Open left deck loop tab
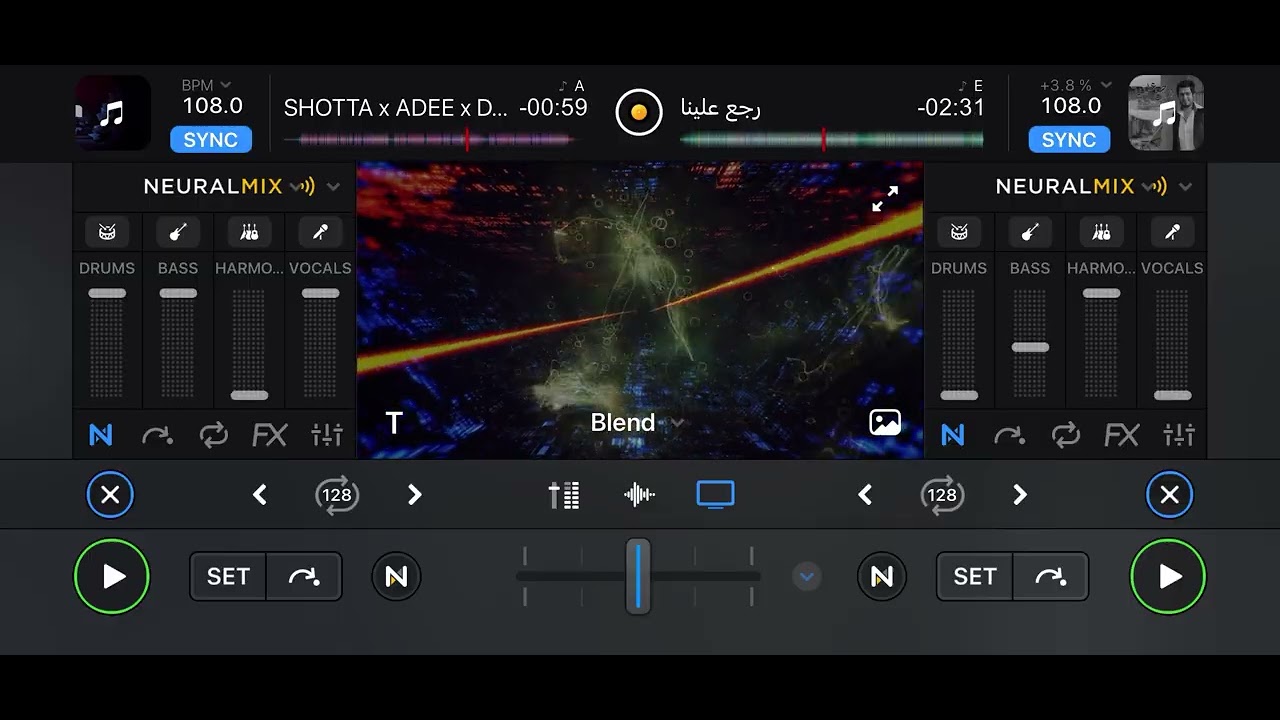This screenshot has height=720, width=1280. pyautogui.click(x=213, y=435)
